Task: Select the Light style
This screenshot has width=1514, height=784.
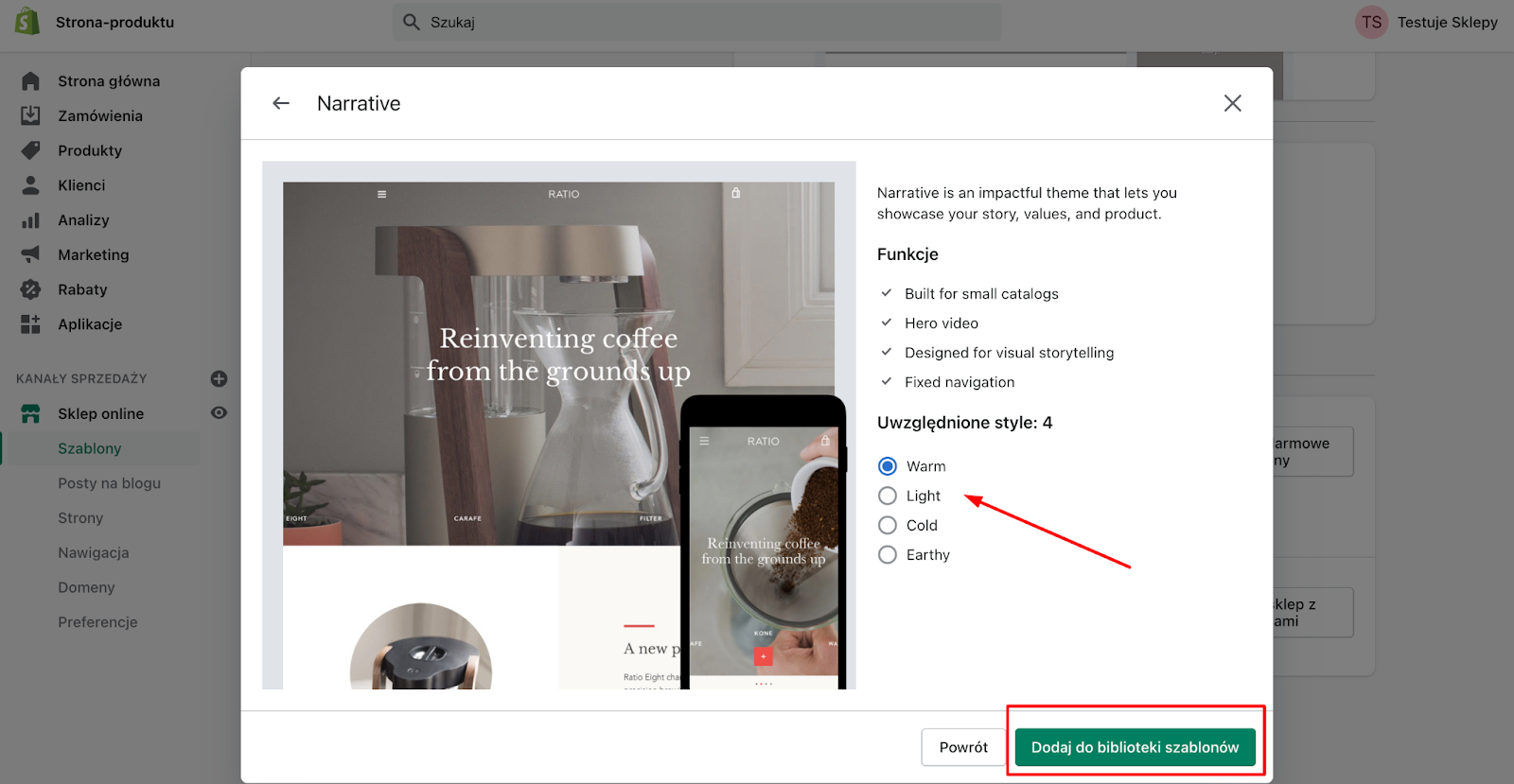Action: [888, 496]
